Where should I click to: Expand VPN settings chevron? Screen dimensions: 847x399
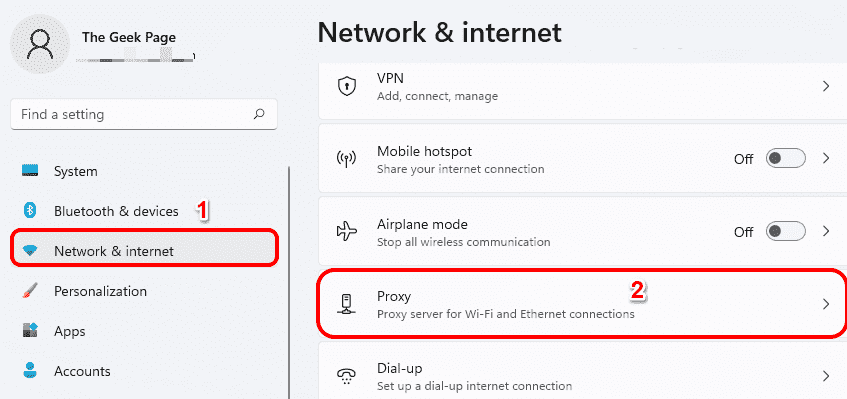click(825, 86)
